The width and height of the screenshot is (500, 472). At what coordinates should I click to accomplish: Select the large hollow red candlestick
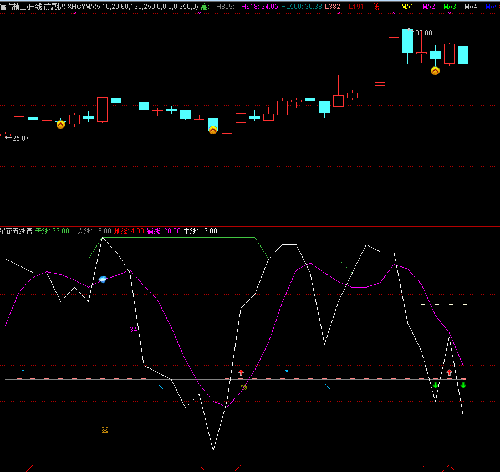(102, 110)
